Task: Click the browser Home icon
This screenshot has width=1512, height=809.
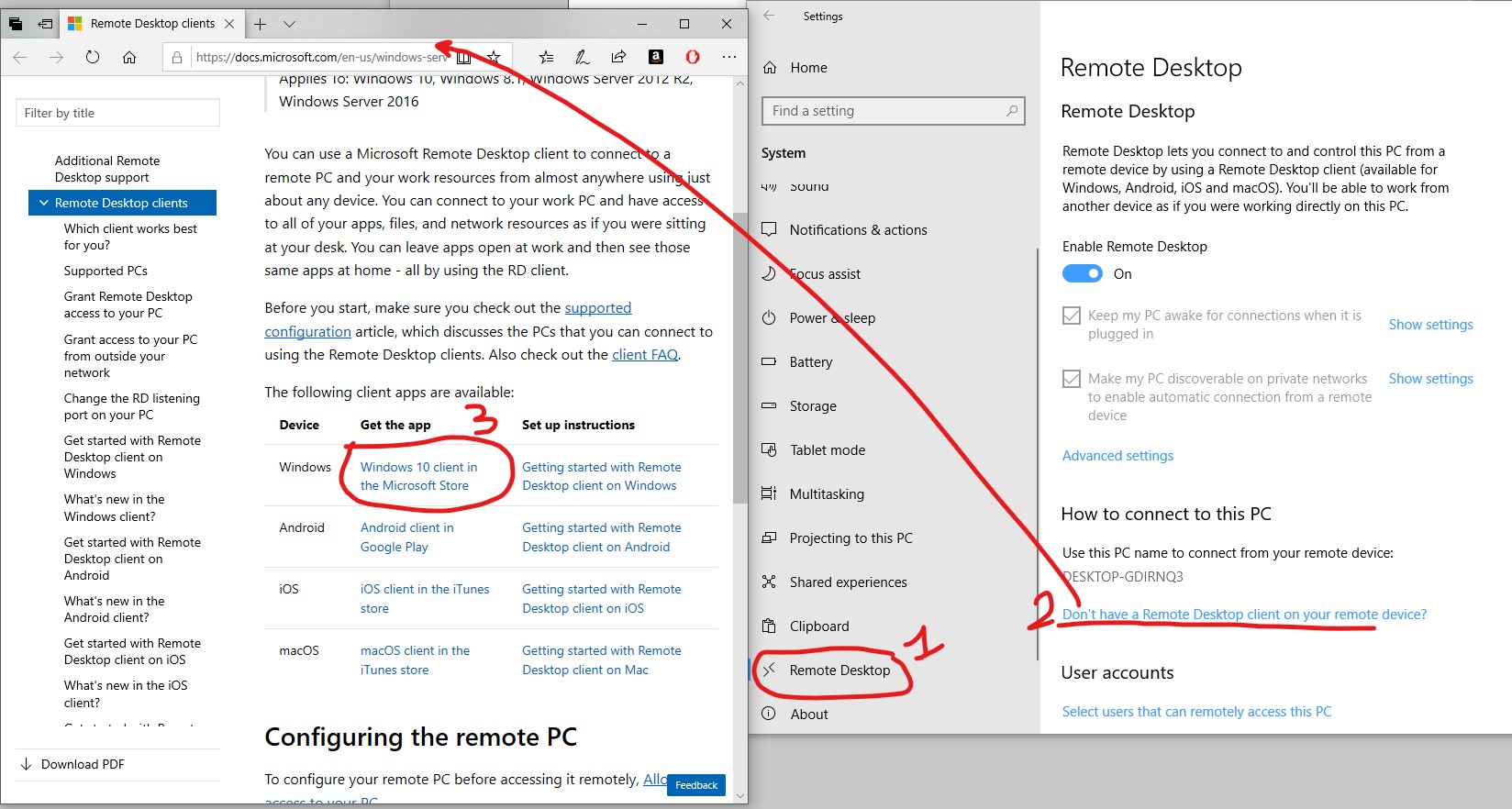Action: [129, 57]
